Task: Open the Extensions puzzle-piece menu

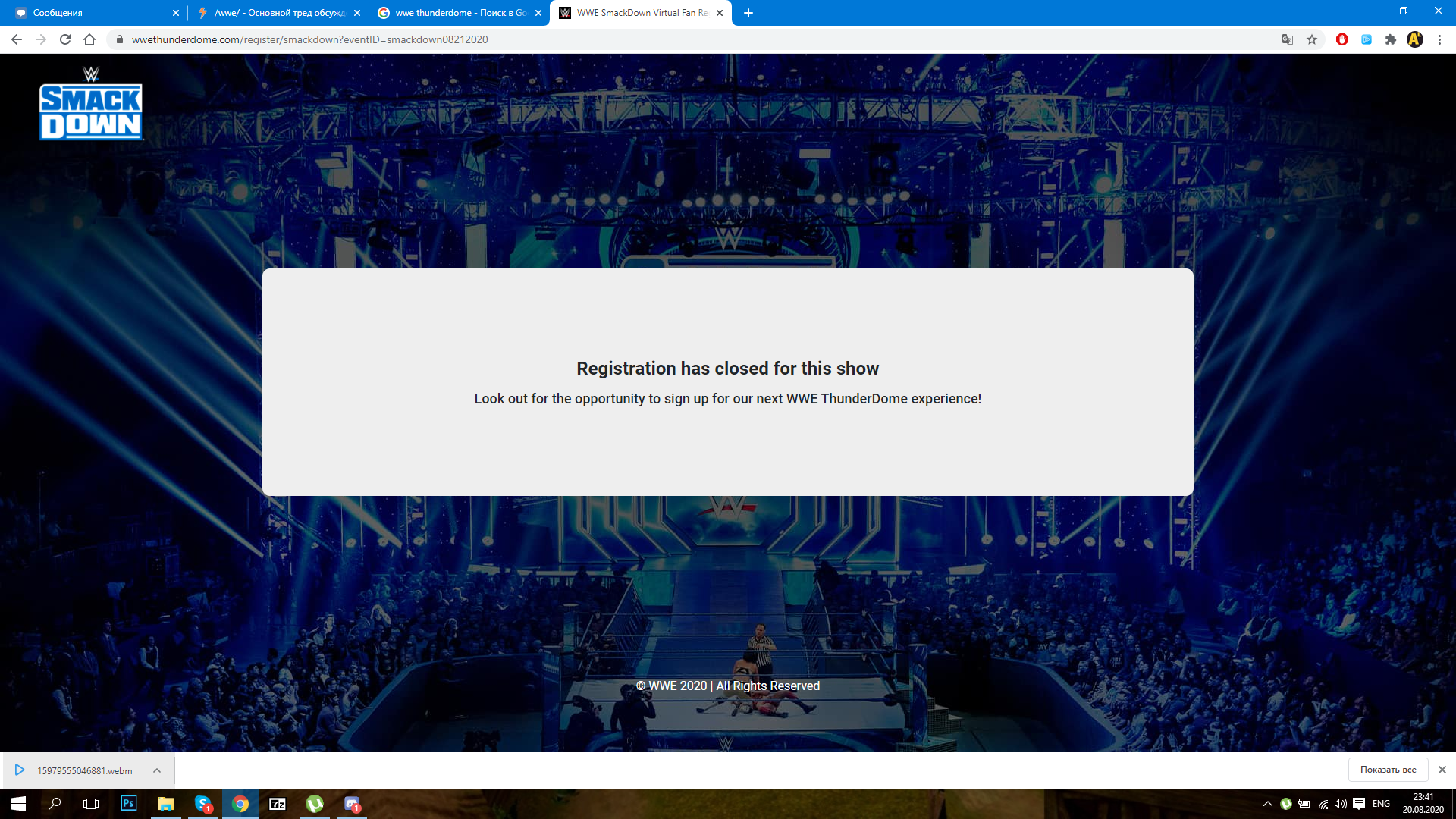Action: point(1391,39)
